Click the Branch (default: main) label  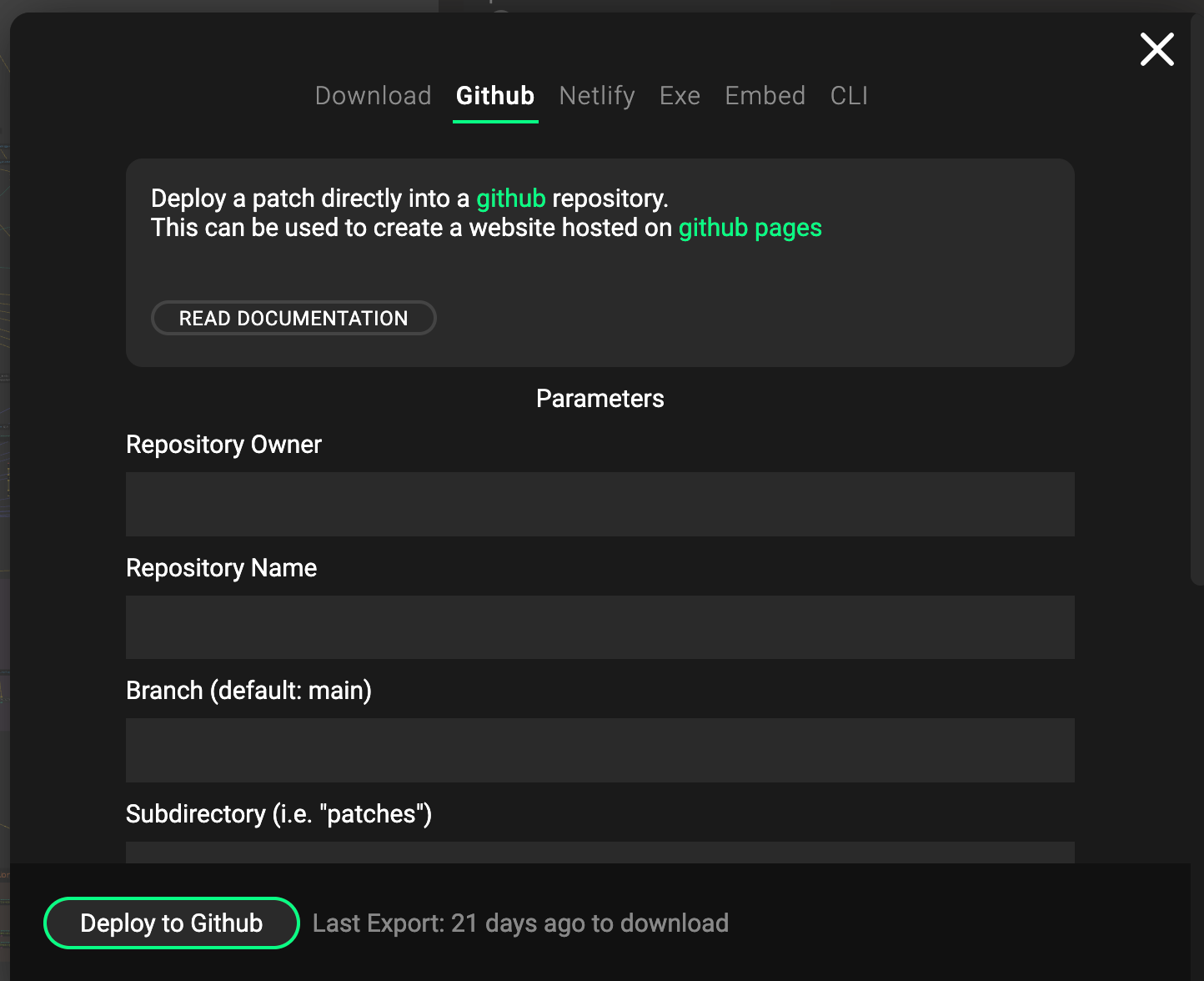click(248, 691)
